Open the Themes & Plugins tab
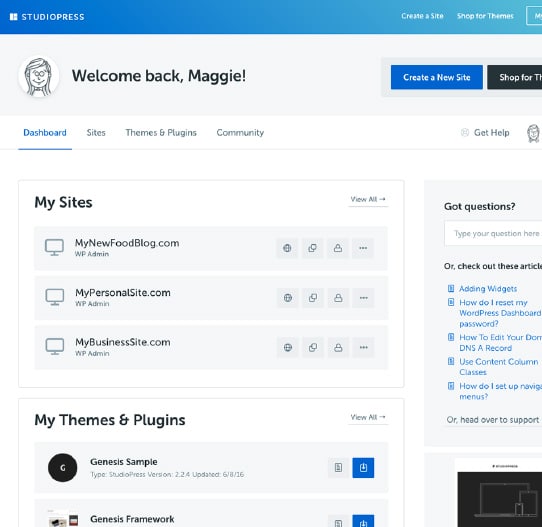The image size is (542, 527). coord(161,133)
